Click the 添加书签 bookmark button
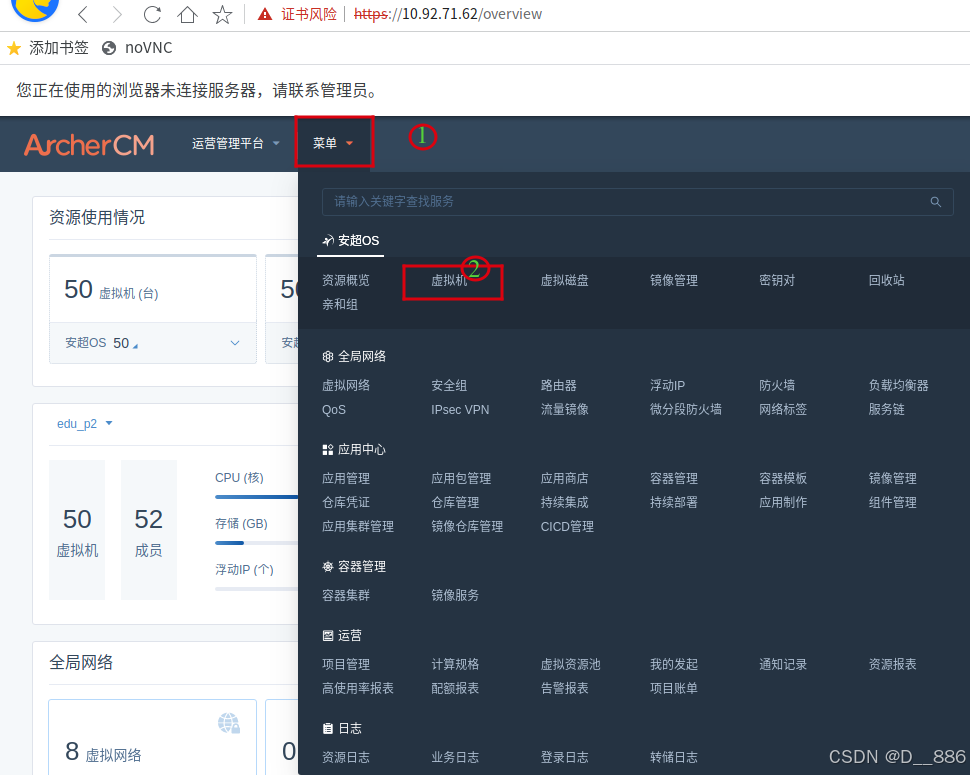 click(48, 48)
